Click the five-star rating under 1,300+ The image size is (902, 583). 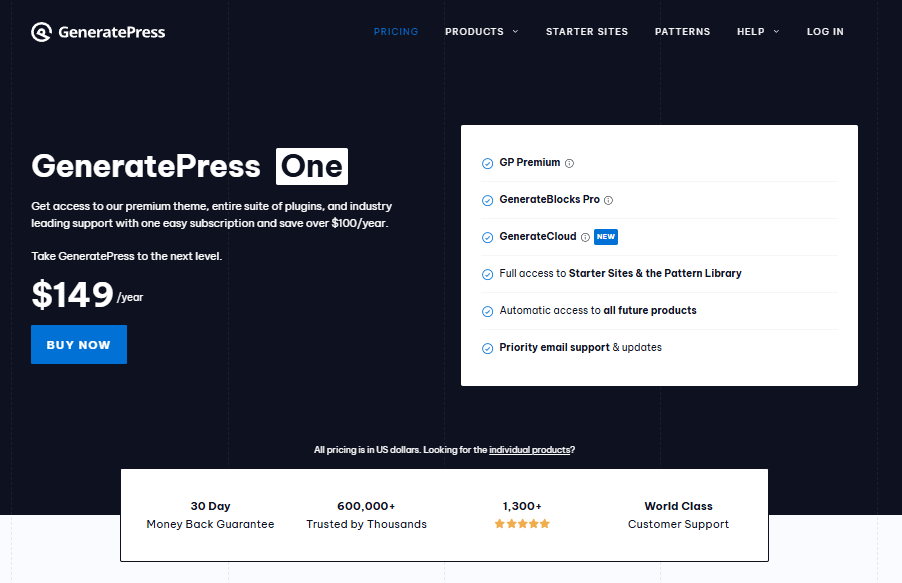coord(521,523)
